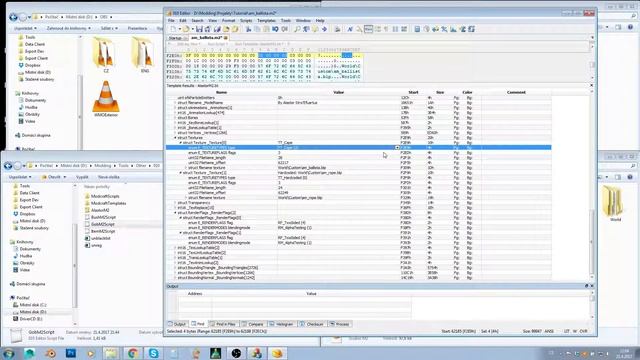Click the Copy toolbar icon
This screenshot has width=640, height=360.
pos(257,29)
